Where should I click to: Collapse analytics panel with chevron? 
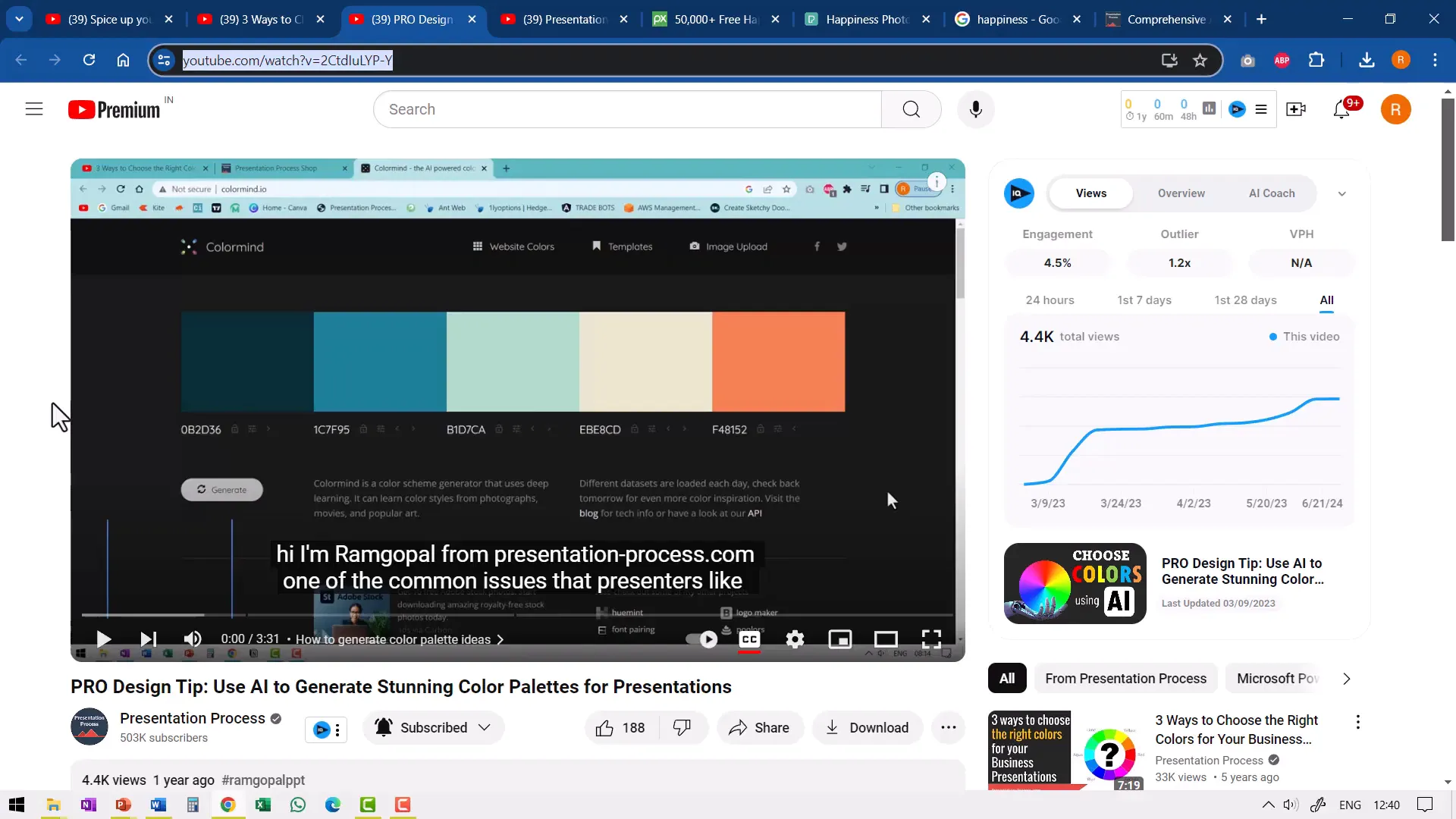[1341, 193]
